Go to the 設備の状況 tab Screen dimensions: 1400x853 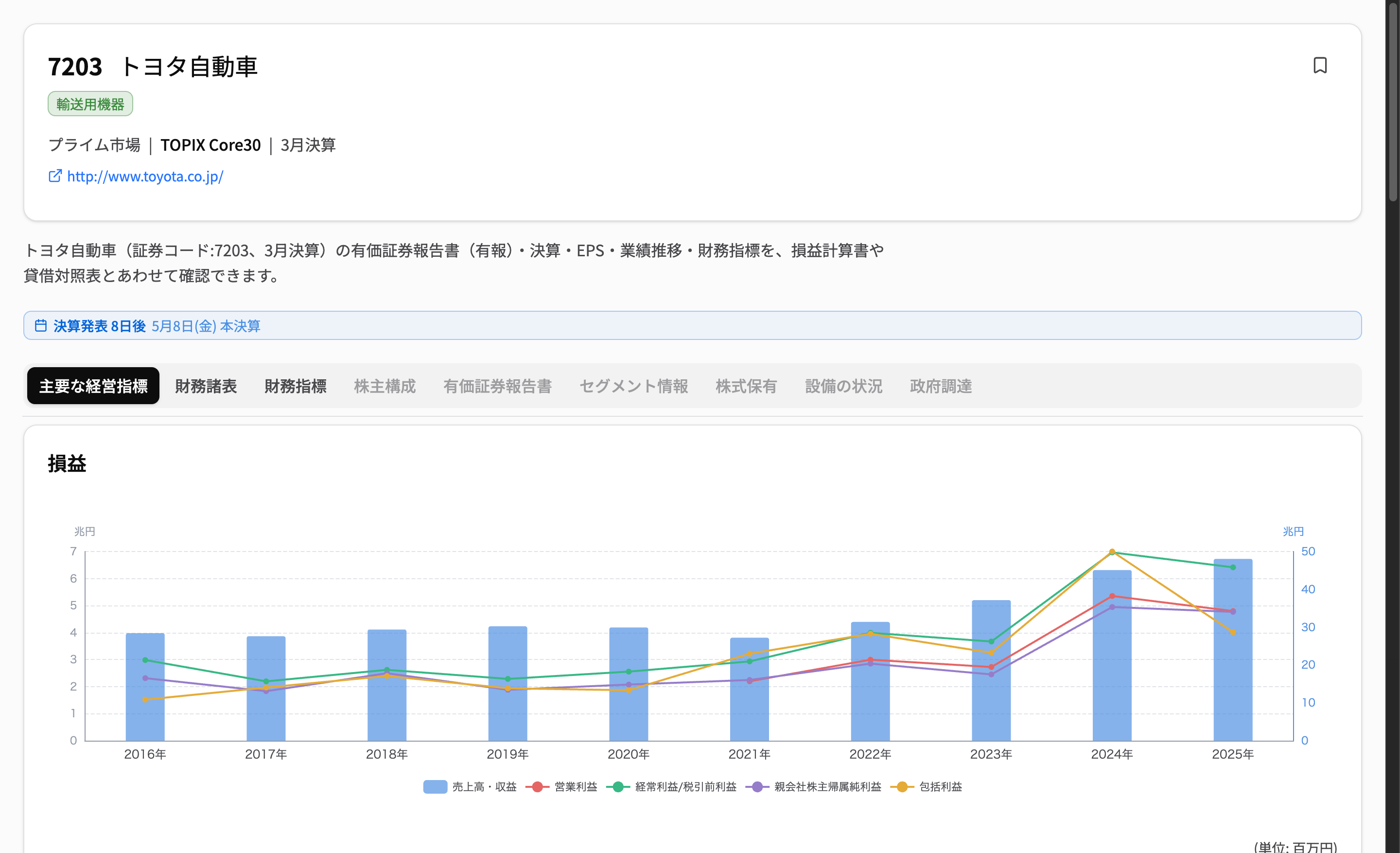point(844,386)
